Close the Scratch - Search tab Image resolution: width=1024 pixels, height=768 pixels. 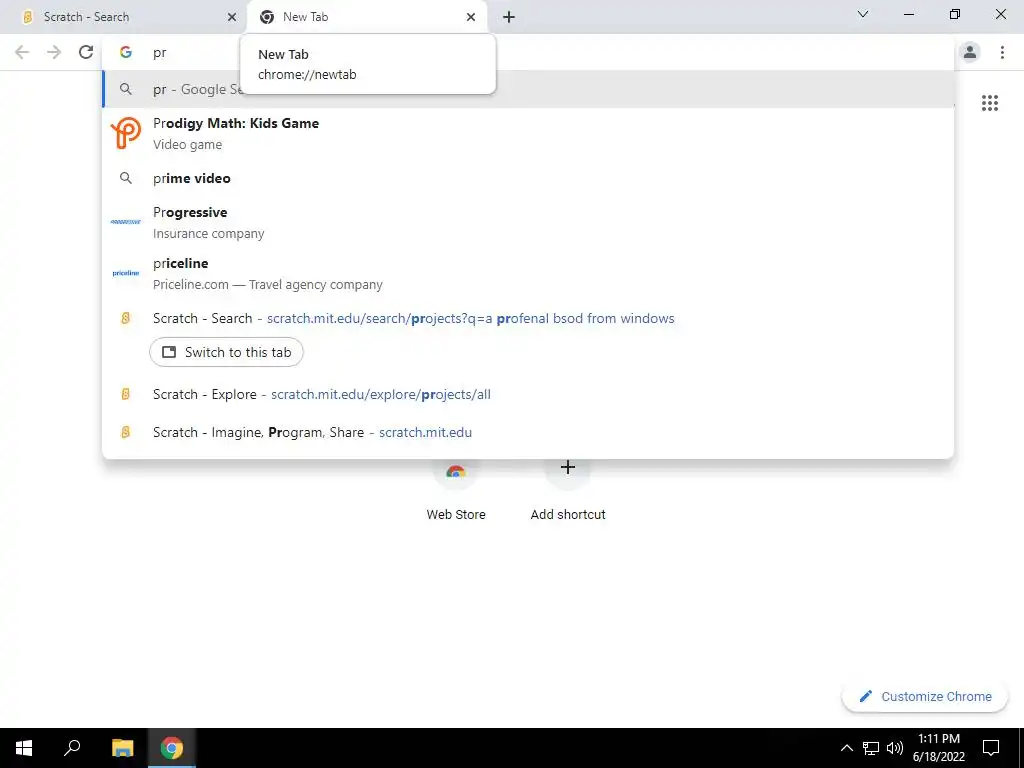coord(232,17)
